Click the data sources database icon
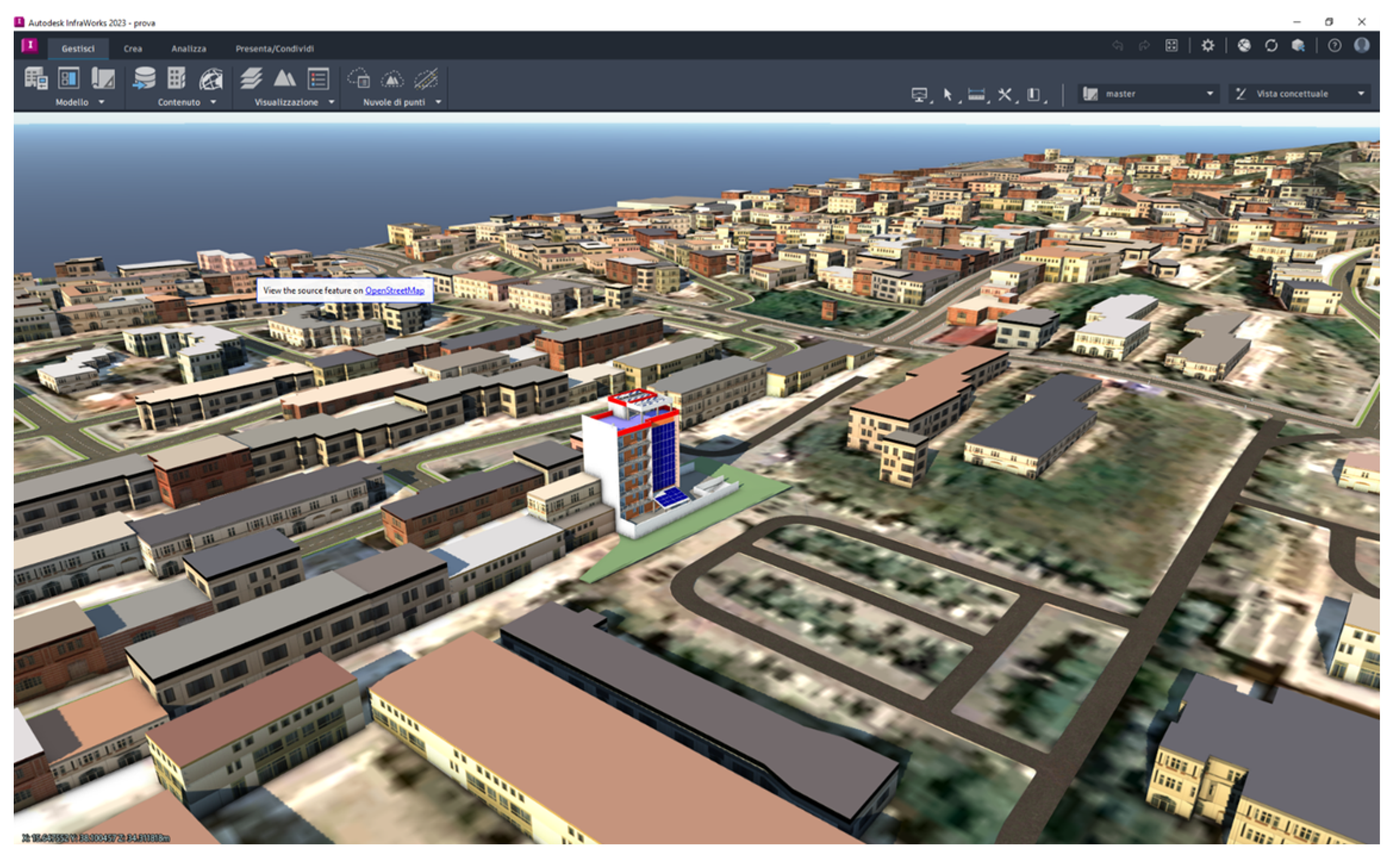This screenshot has height=865, width=1400. pyautogui.click(x=144, y=79)
